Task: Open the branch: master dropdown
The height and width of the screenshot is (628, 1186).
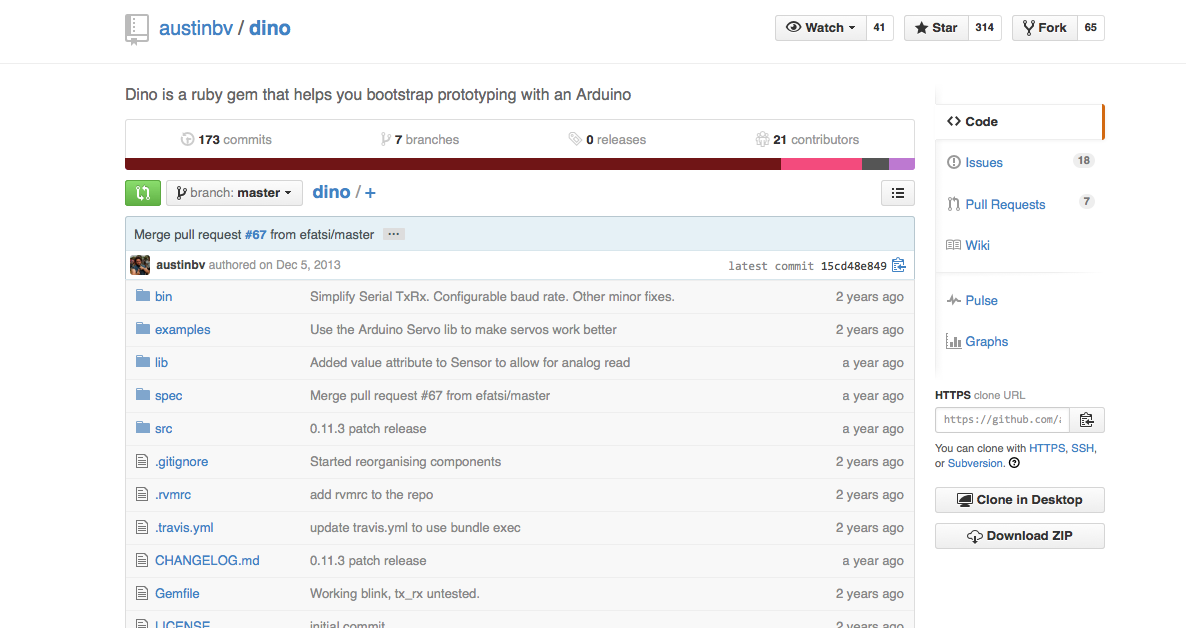Action: (x=234, y=193)
